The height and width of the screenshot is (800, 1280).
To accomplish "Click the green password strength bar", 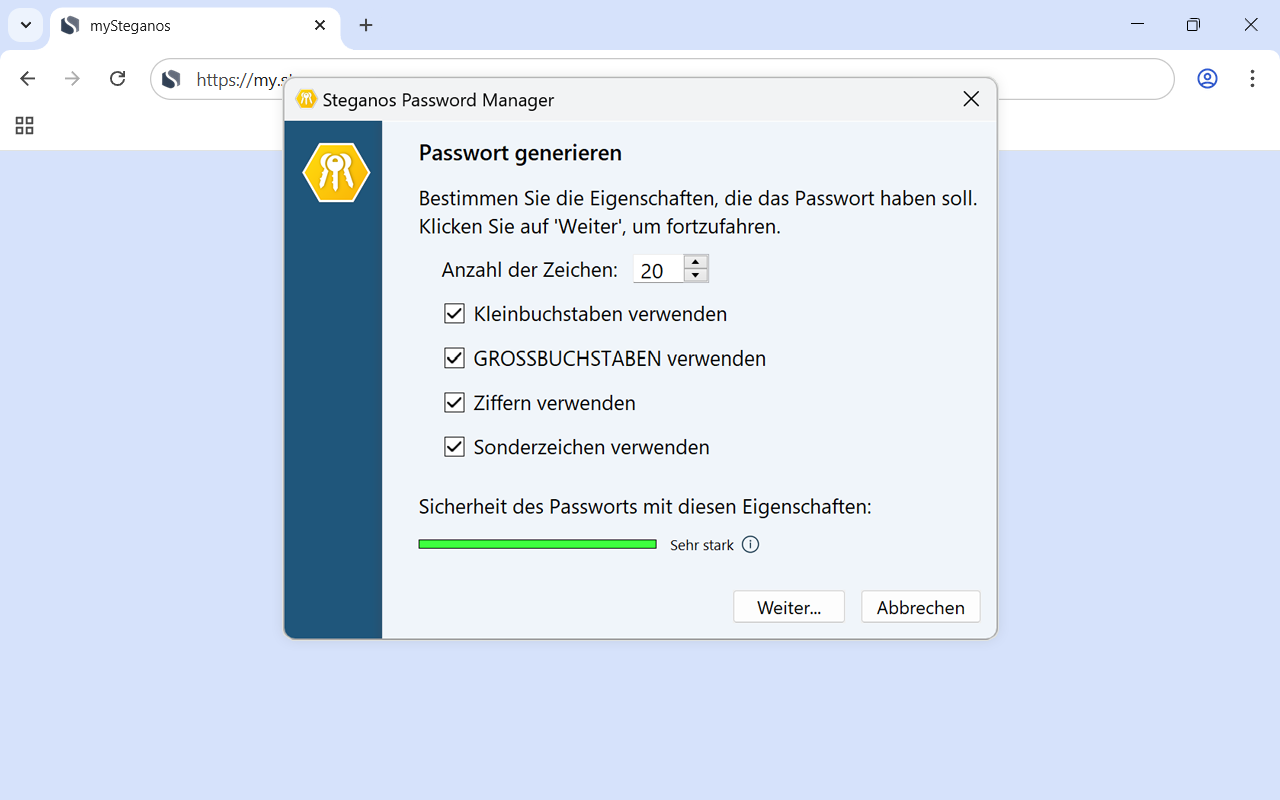I will click(537, 544).
